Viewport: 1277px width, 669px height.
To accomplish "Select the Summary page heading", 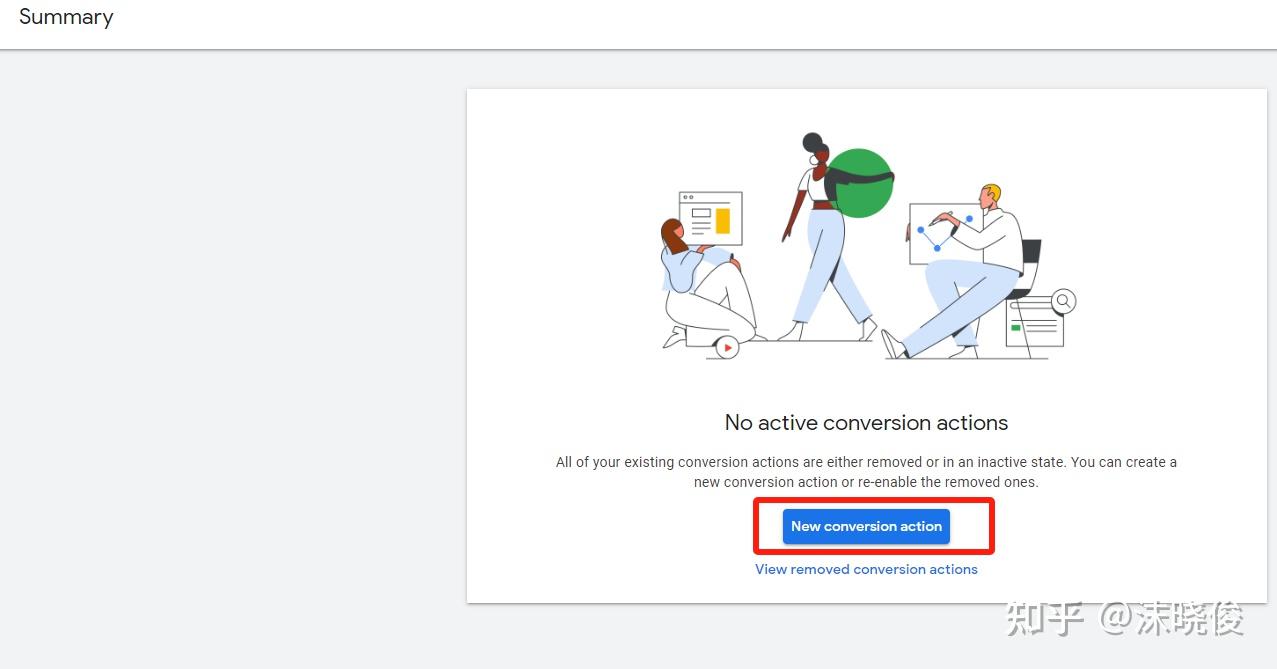I will pos(65,17).
